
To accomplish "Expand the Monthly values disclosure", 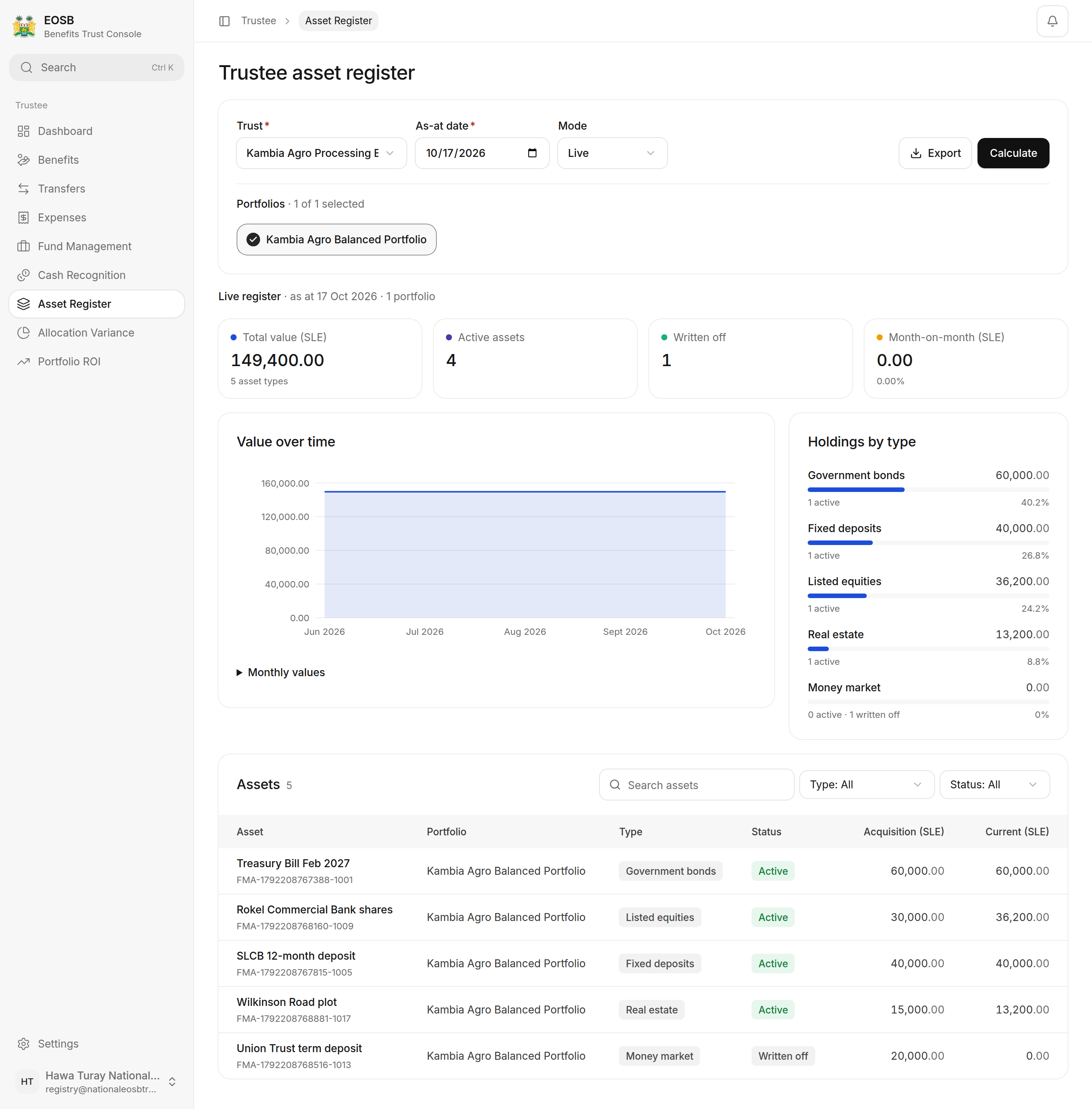I will pos(281,672).
